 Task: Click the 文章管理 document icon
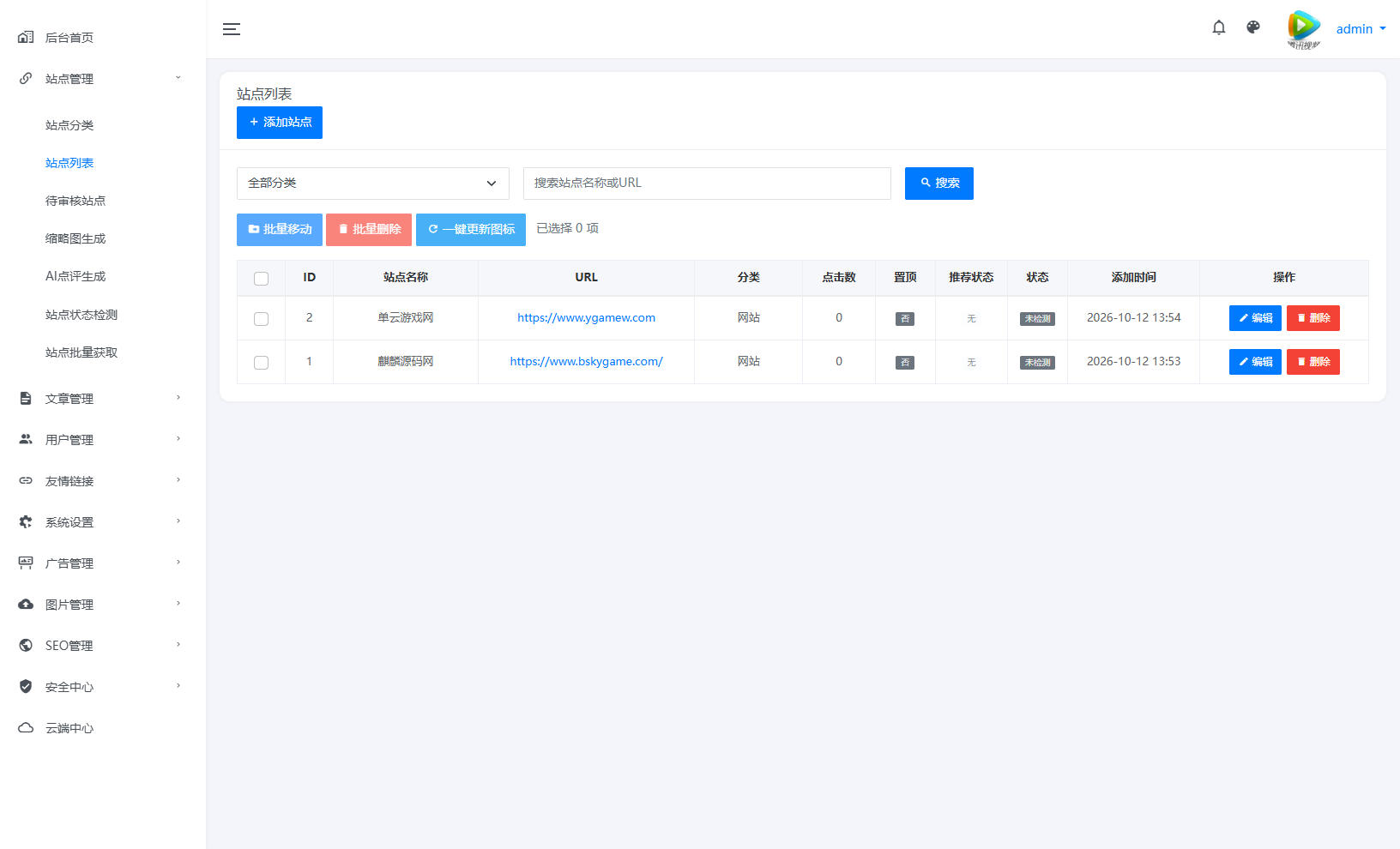26,398
